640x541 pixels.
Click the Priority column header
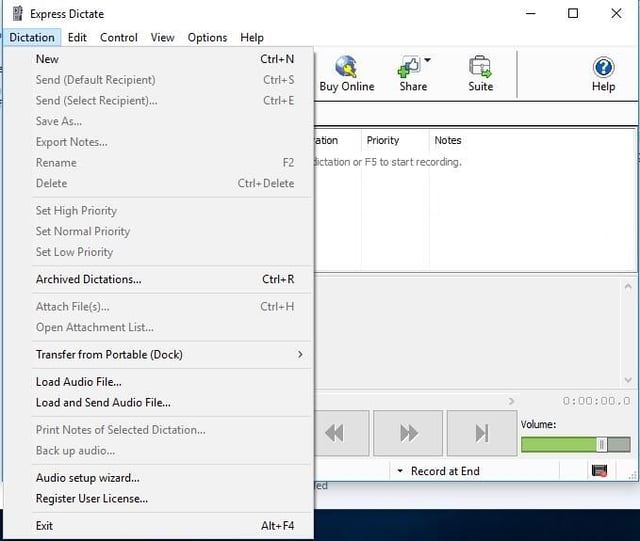(395, 140)
